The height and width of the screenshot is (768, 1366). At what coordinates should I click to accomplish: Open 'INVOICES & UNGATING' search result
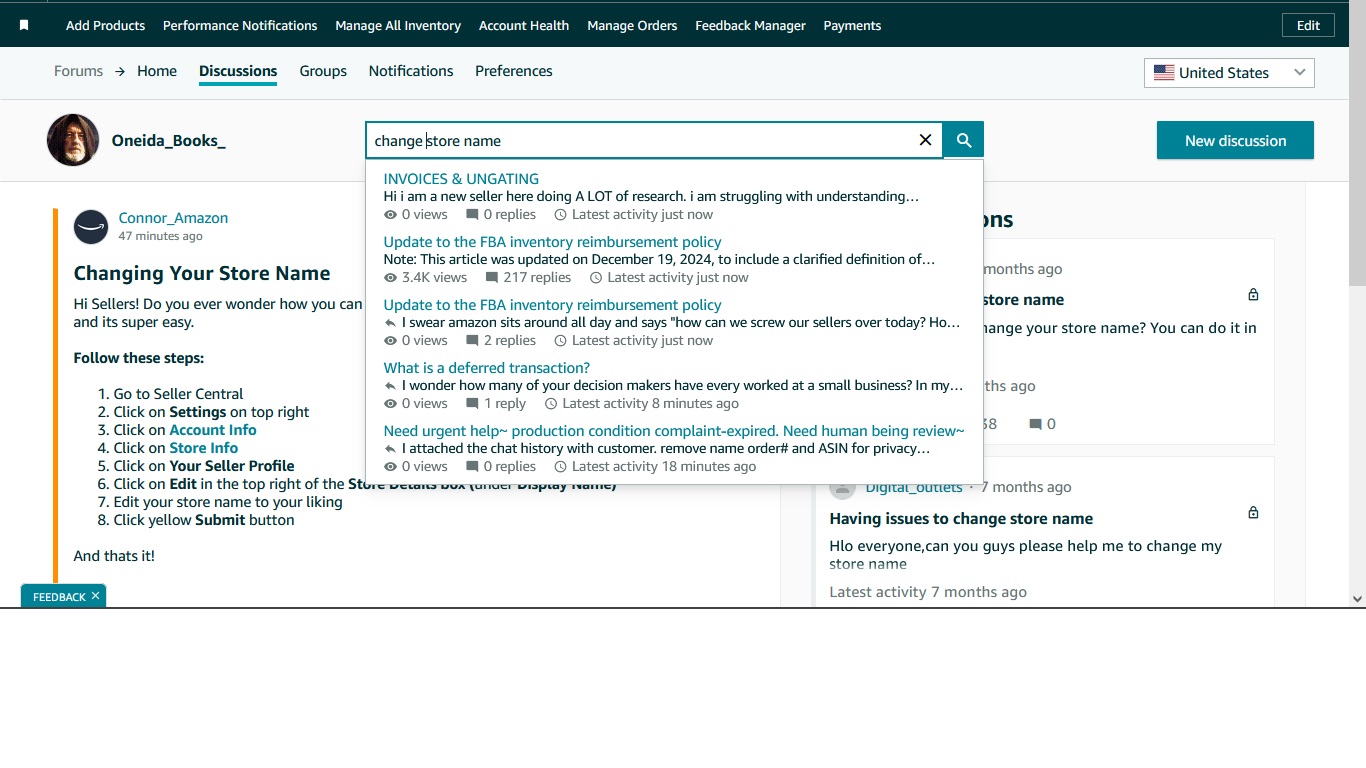pos(461,179)
